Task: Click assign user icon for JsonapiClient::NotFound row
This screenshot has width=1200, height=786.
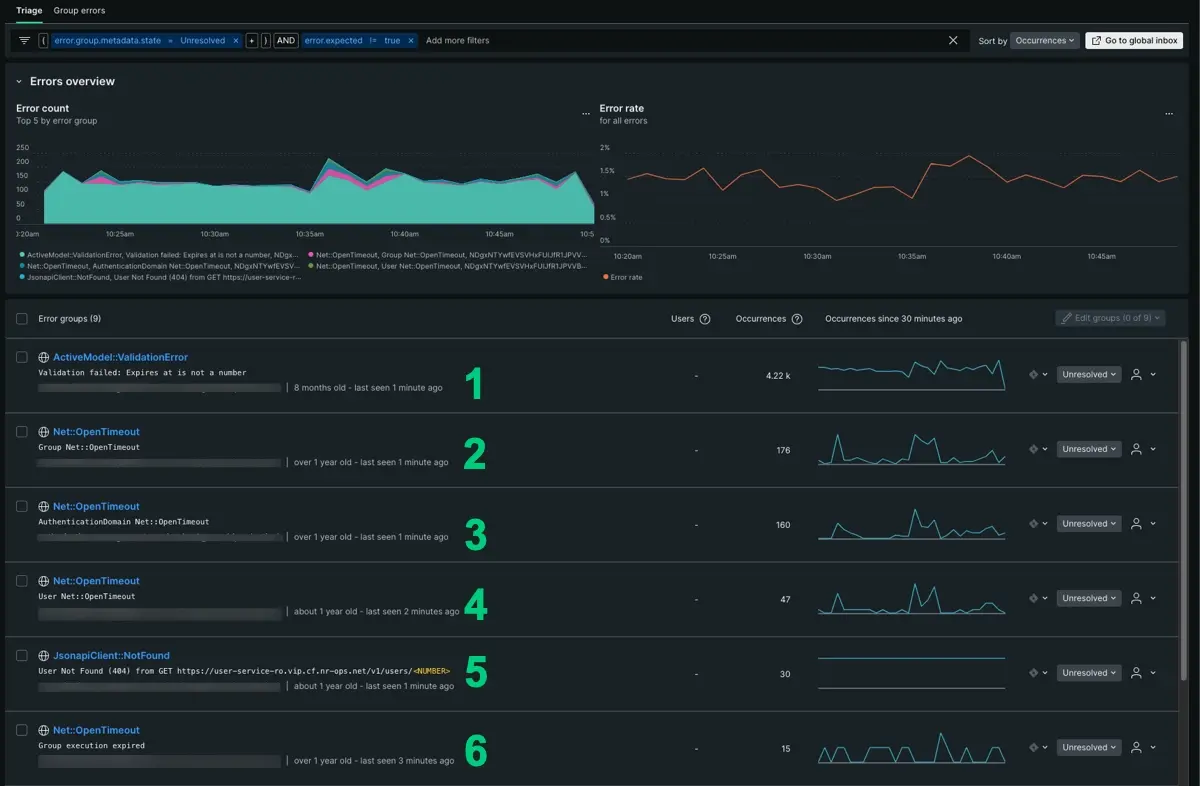Action: pos(1136,673)
